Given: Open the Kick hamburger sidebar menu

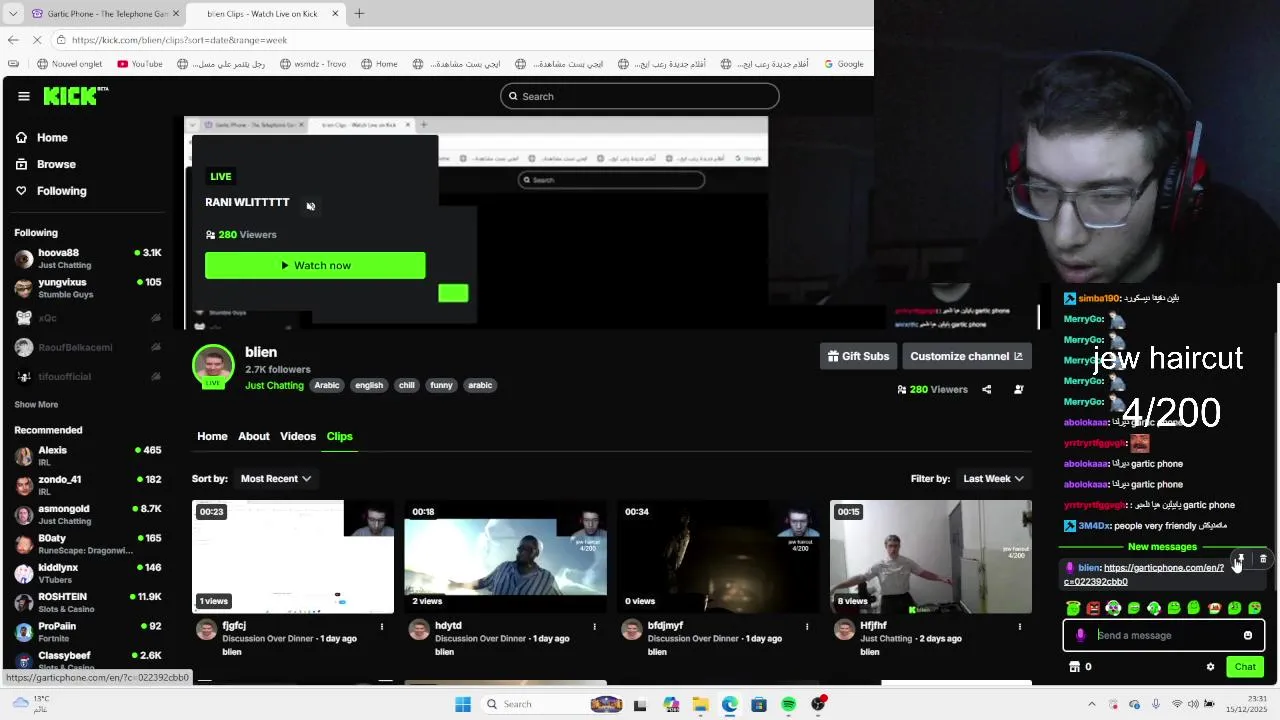Looking at the screenshot, I should point(24,96).
